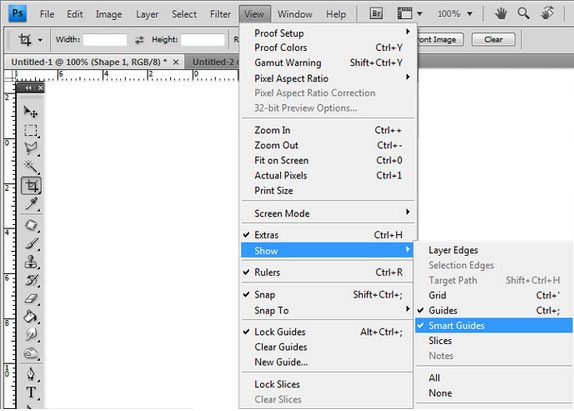Open the File menu
Image resolution: width=574 pixels, height=411 pixels.
pyautogui.click(x=46, y=14)
